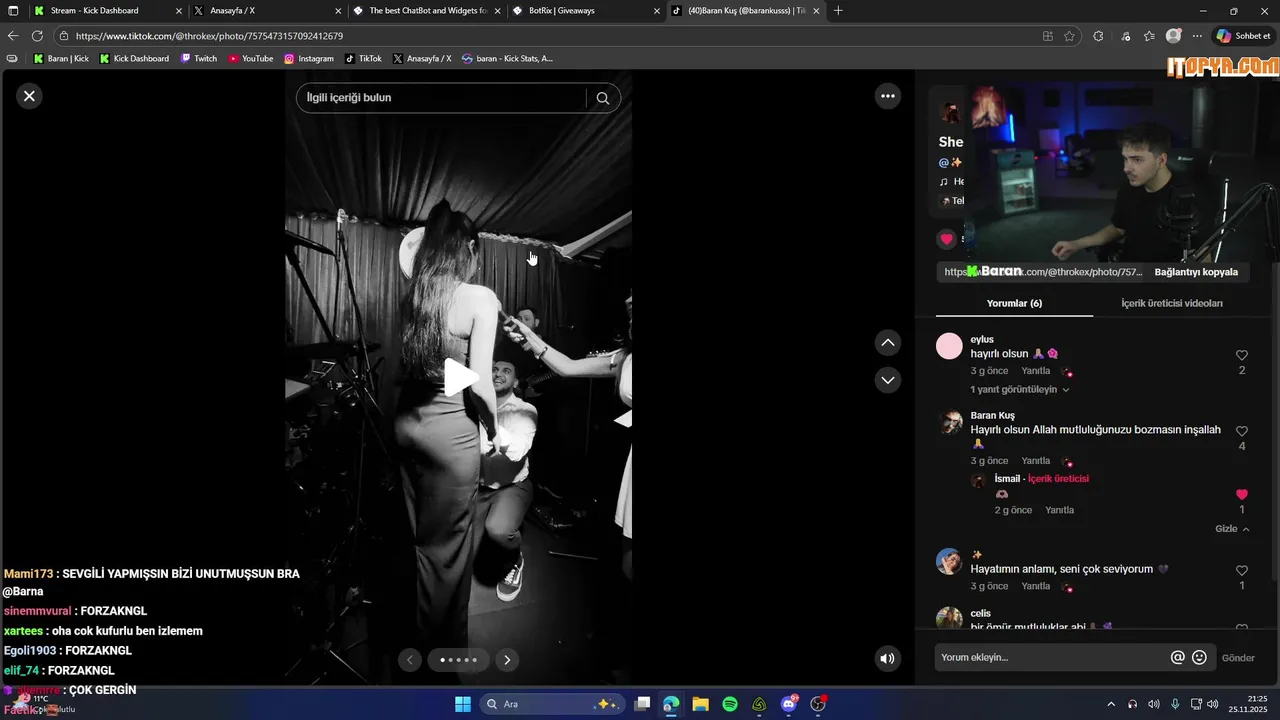Toggle the post like heart button
This screenshot has width=1280, height=720.
pyautogui.click(x=946, y=239)
